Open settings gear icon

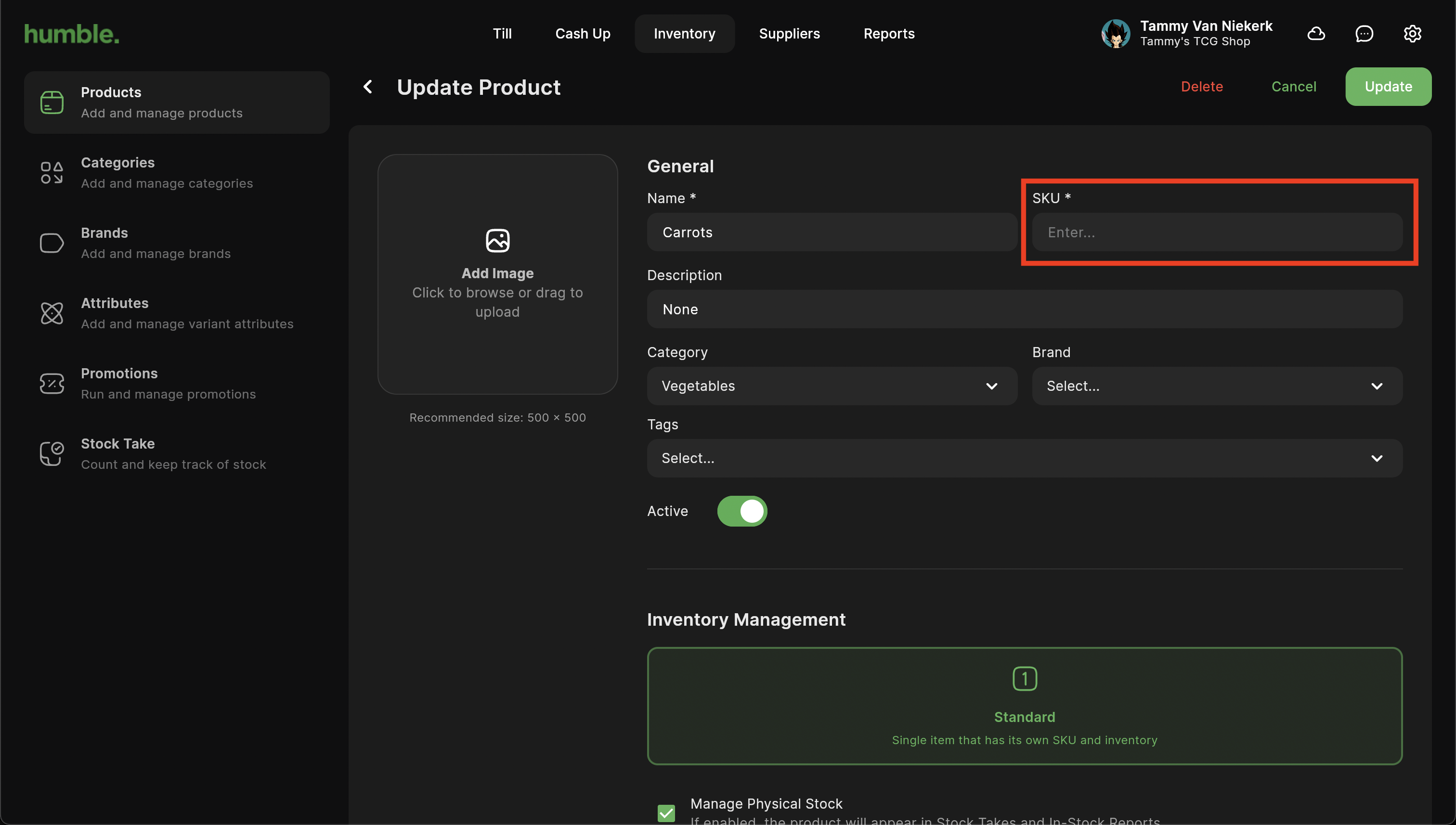tap(1412, 34)
